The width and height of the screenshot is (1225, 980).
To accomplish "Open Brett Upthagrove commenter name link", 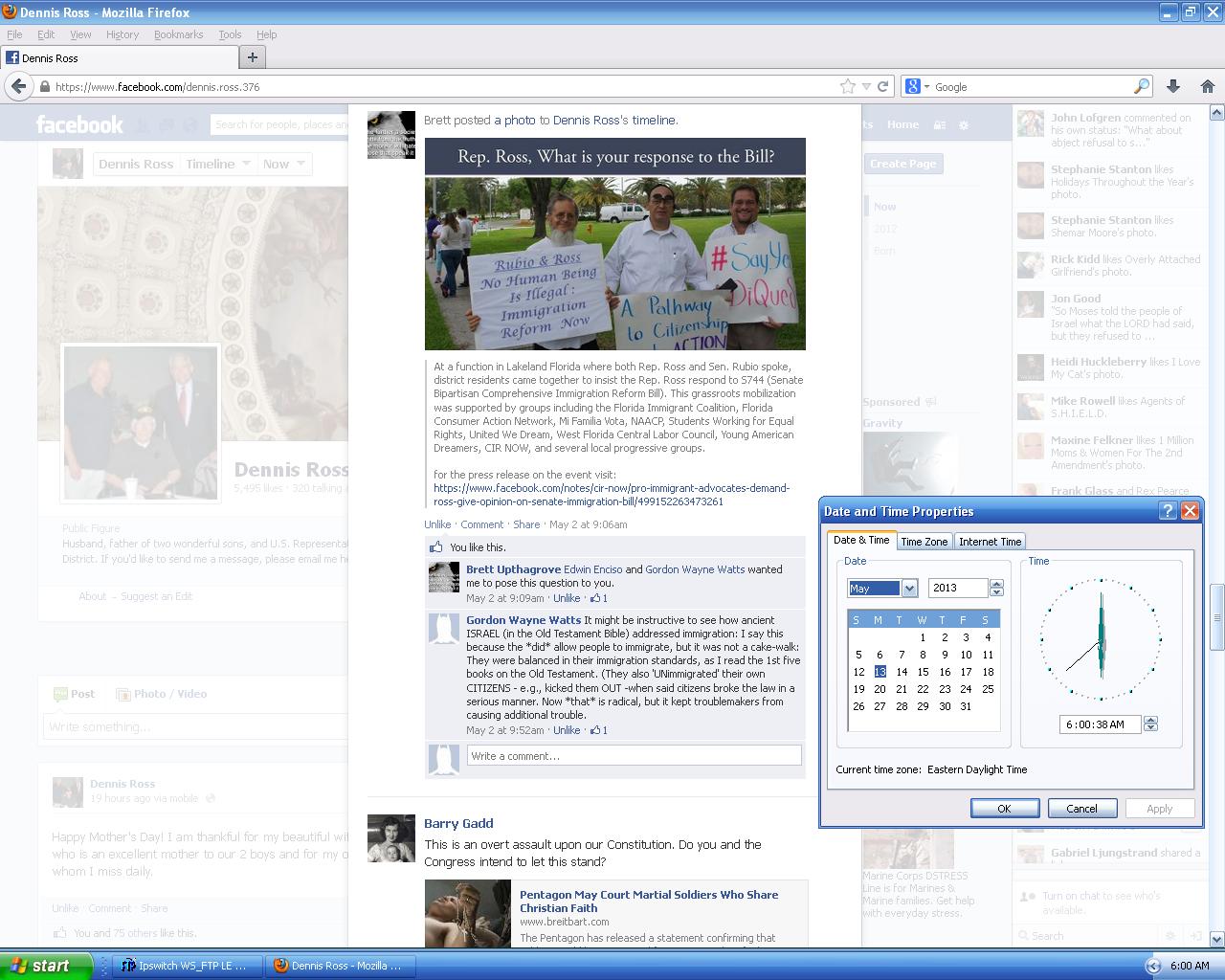I will (513, 569).
